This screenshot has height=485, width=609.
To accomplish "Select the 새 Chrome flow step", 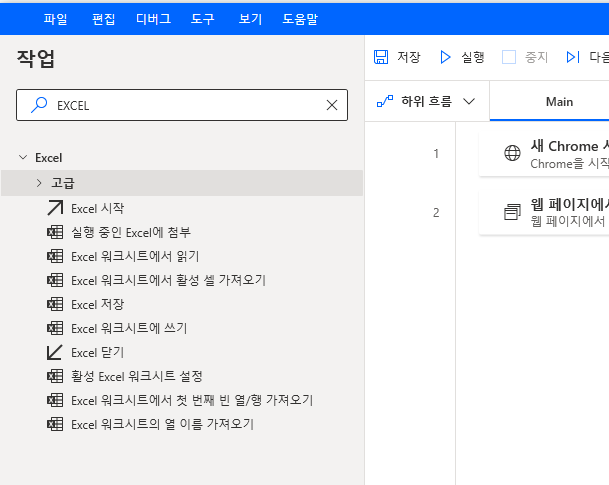I will 544,154.
